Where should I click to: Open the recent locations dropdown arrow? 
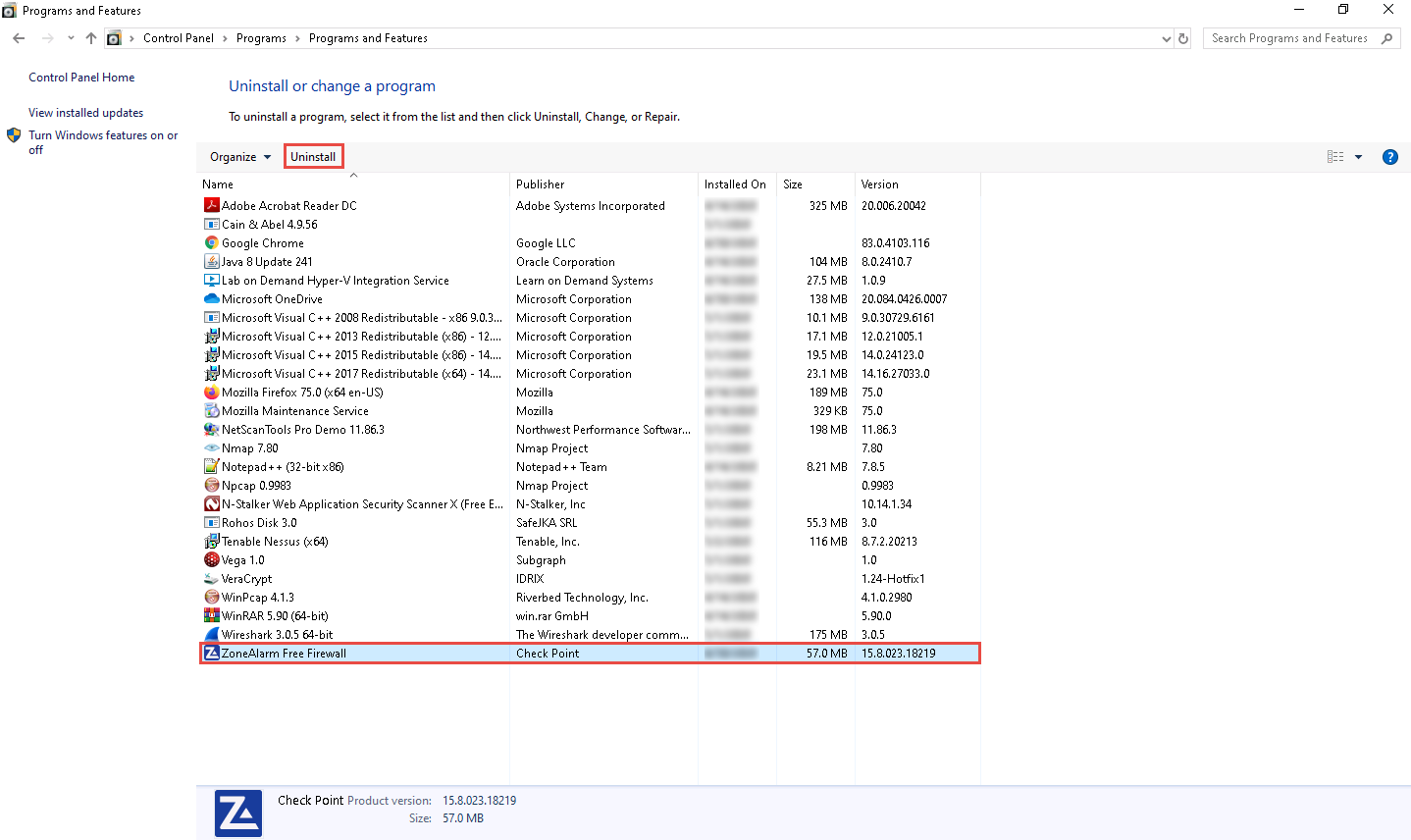[x=71, y=38]
